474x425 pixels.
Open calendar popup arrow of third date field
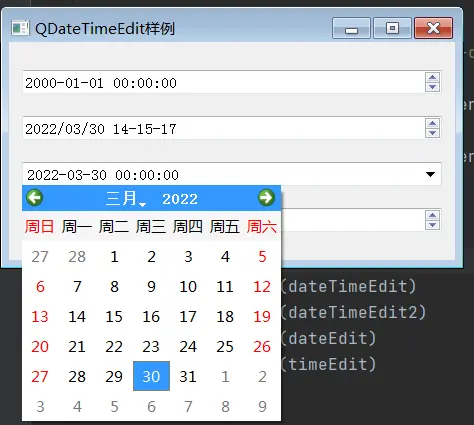[x=430, y=174]
